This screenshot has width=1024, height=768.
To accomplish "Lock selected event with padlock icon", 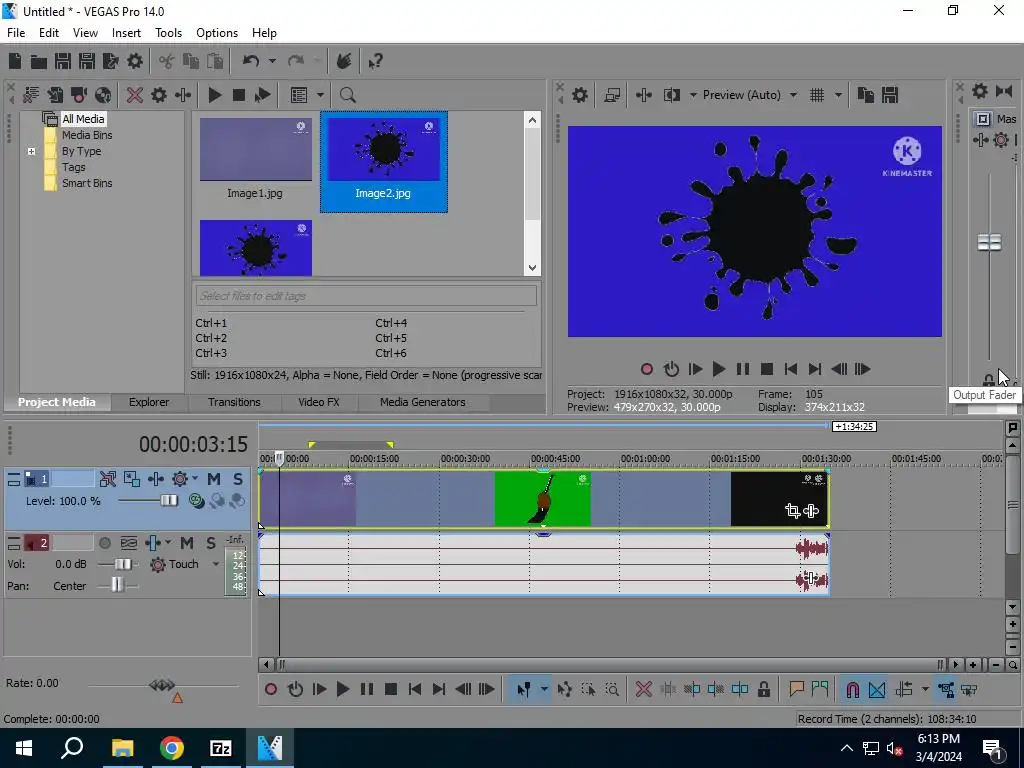I will tap(763, 690).
